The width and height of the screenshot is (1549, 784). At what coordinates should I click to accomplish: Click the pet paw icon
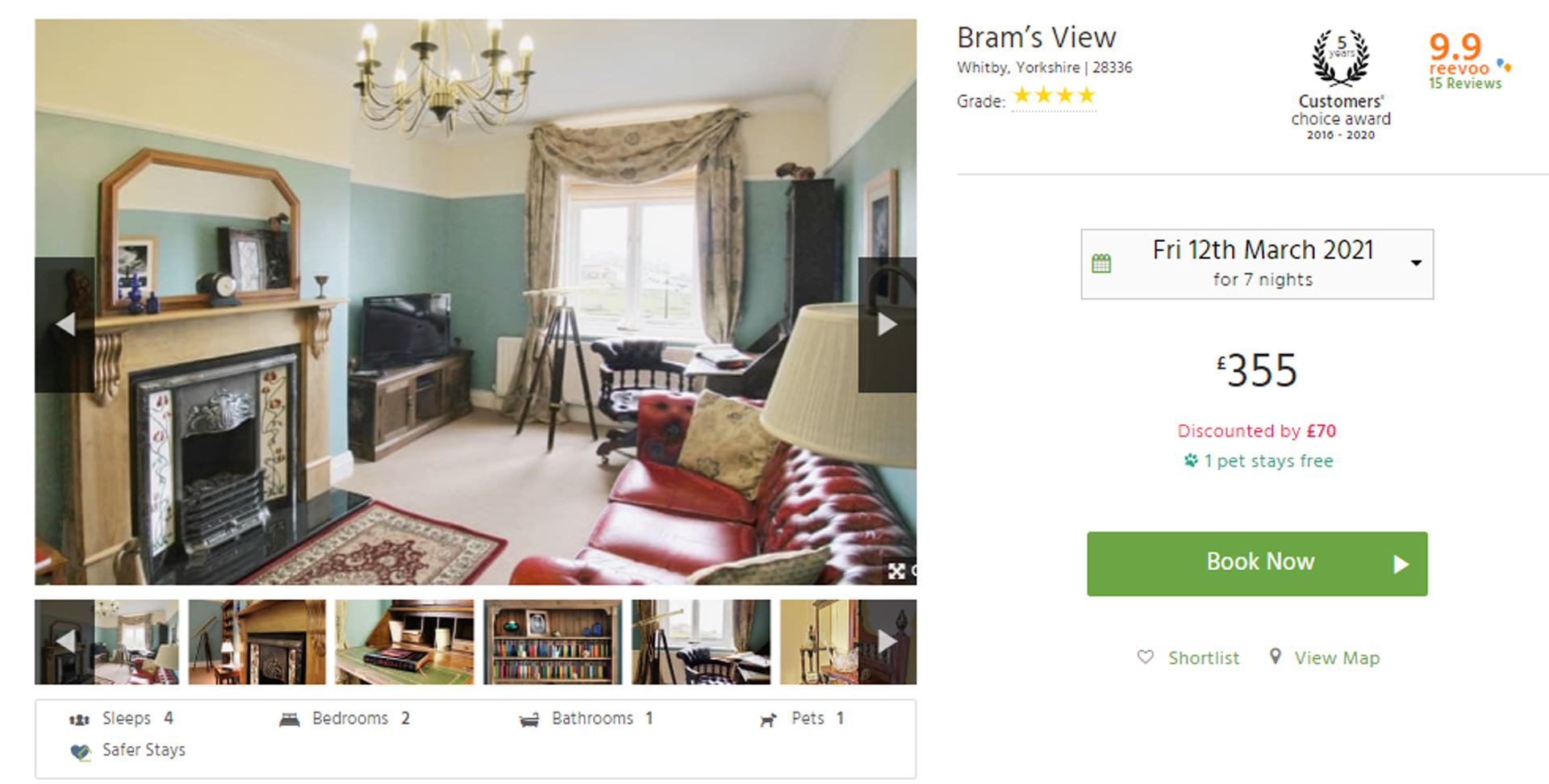(x=1191, y=461)
